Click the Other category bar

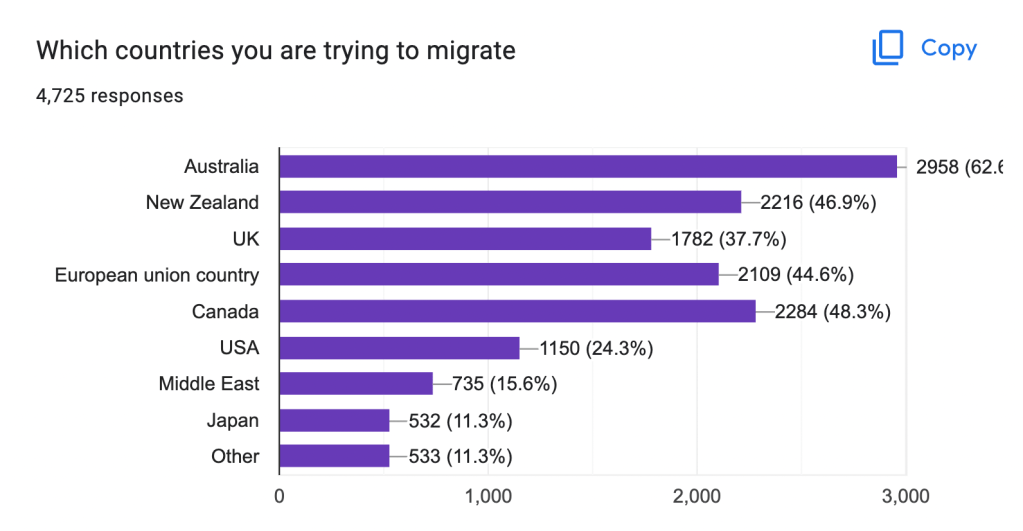(335, 456)
